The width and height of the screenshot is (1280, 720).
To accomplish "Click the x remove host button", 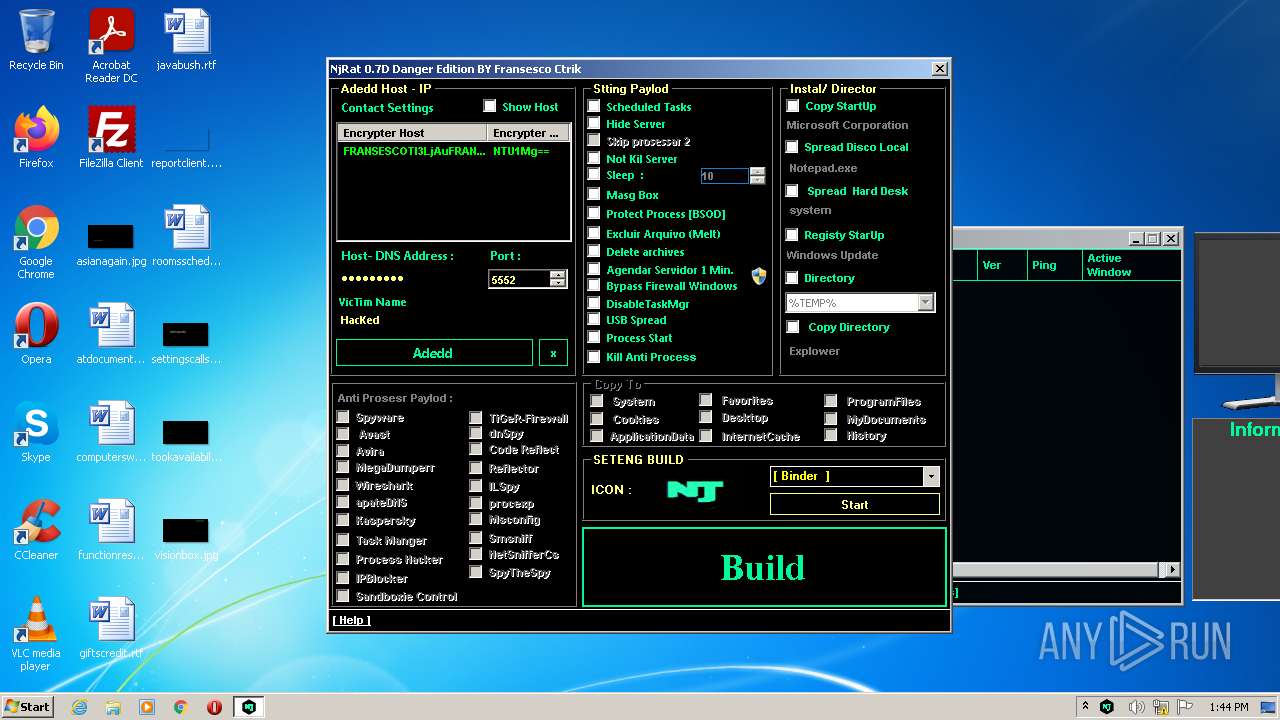I will [x=553, y=353].
